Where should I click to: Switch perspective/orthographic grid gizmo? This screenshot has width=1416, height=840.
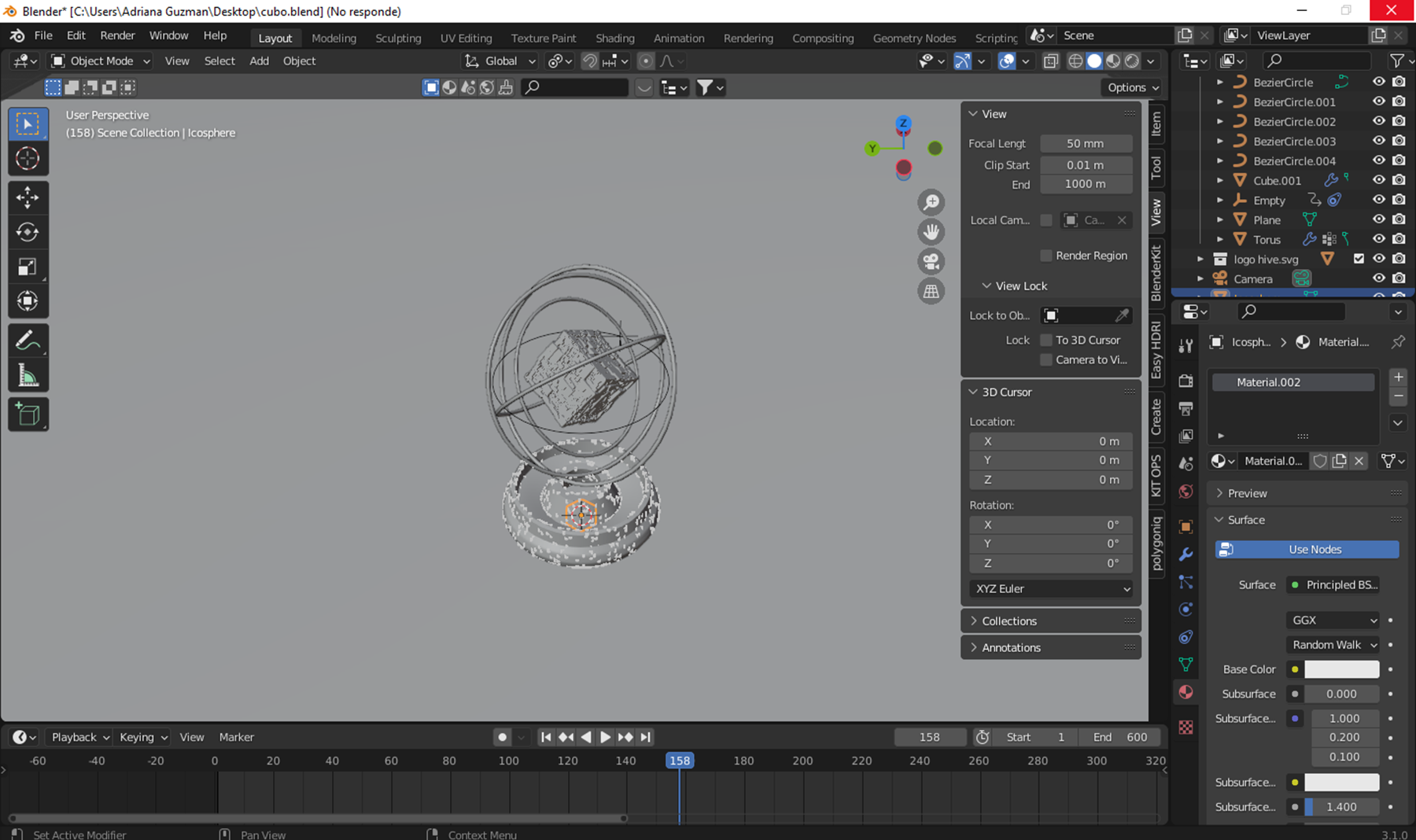coord(931,291)
